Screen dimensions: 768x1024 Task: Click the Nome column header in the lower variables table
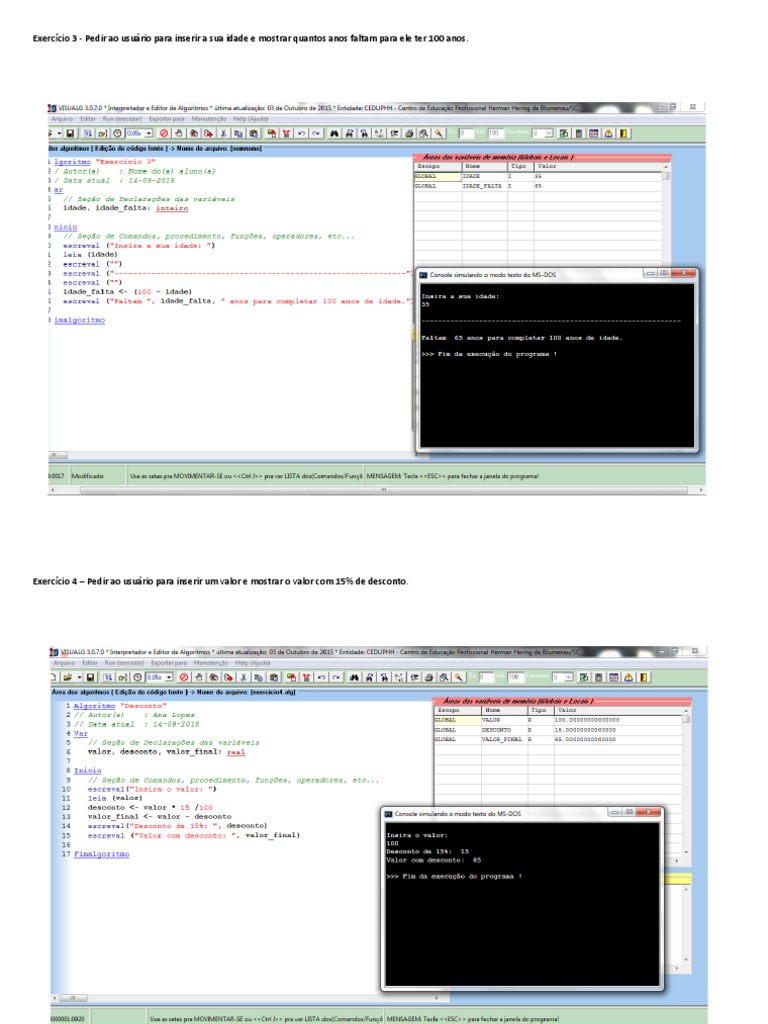[493, 709]
